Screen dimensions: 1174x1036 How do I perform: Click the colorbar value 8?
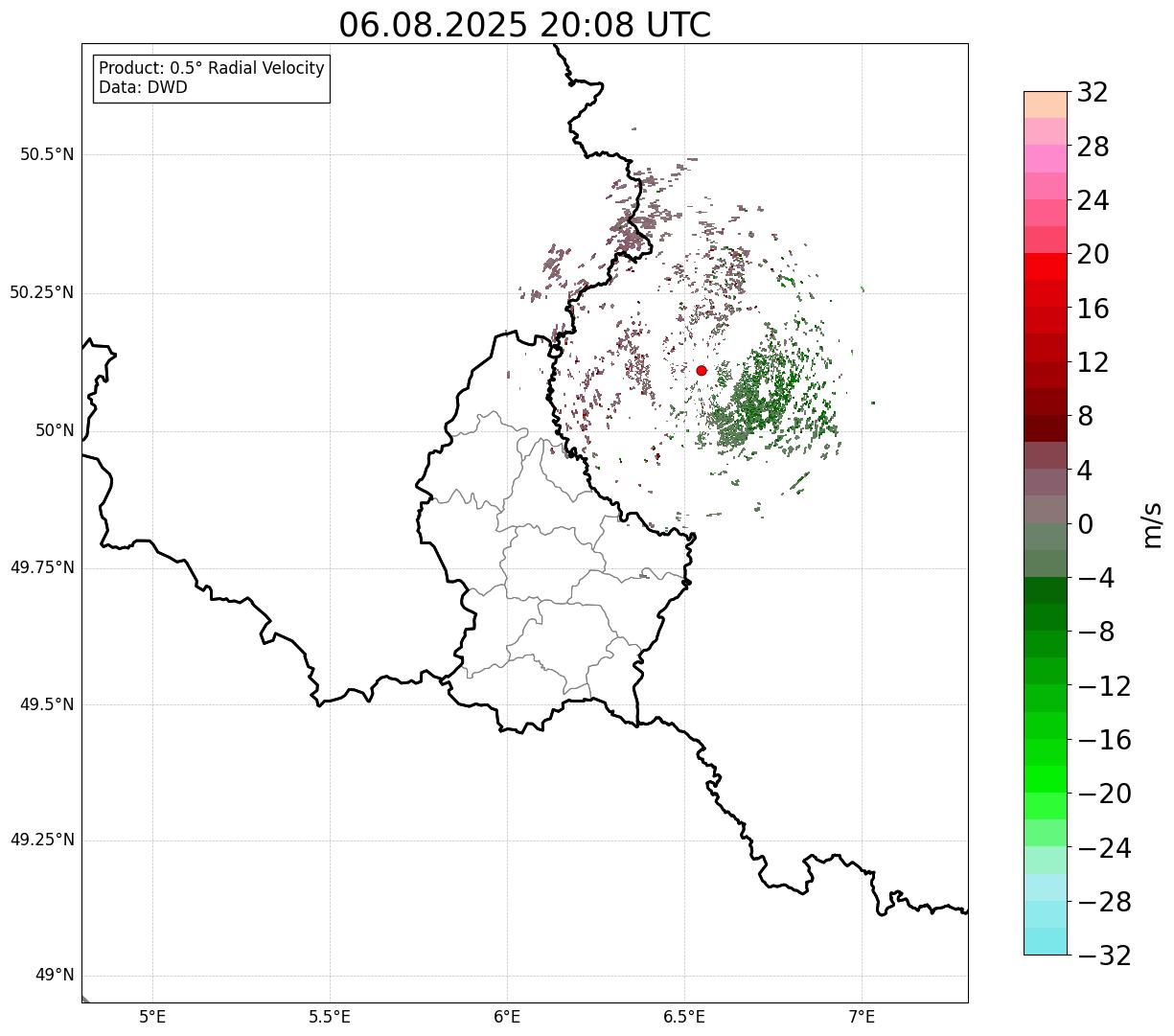(x=1086, y=416)
